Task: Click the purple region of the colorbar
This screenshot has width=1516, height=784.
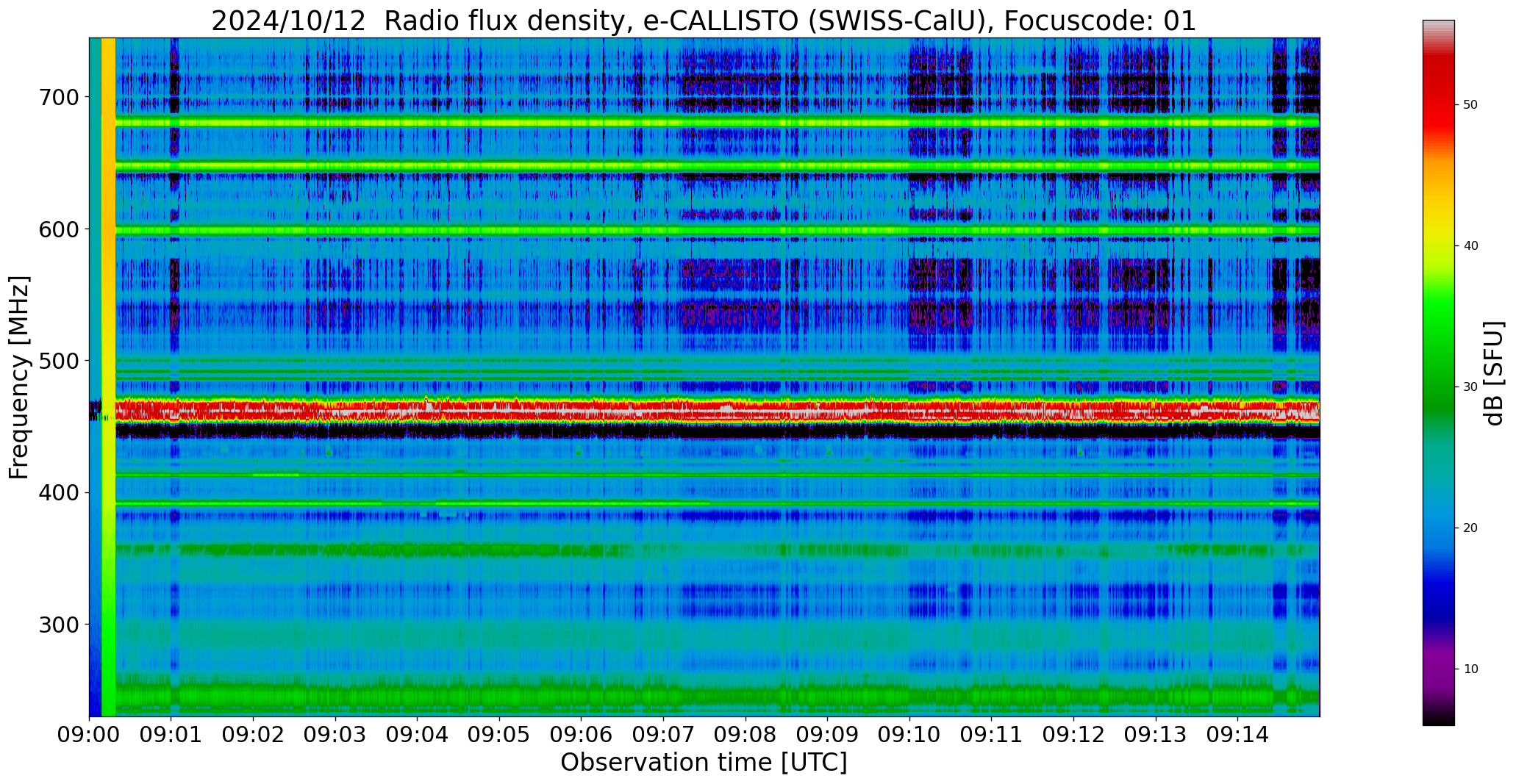Action: point(1438,665)
